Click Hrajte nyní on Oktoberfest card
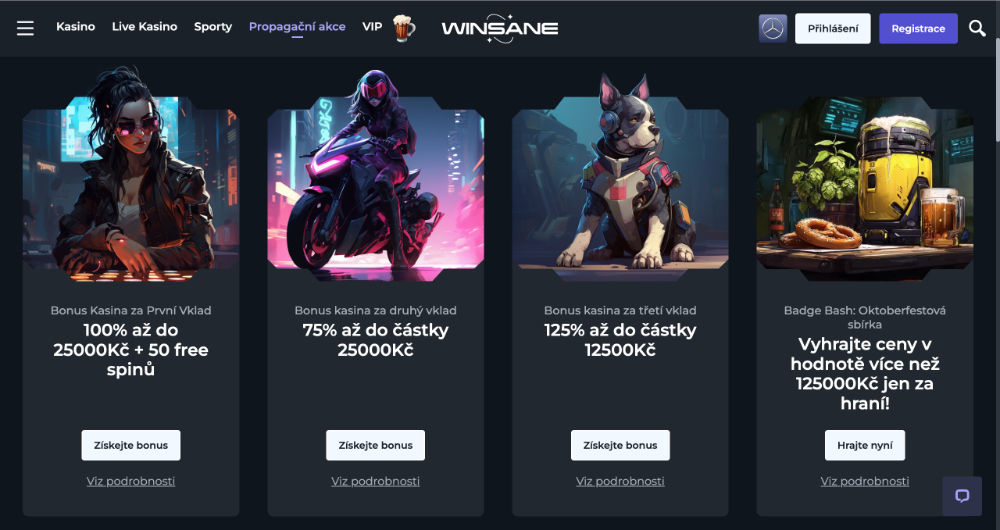This screenshot has width=1000, height=530. point(865,445)
